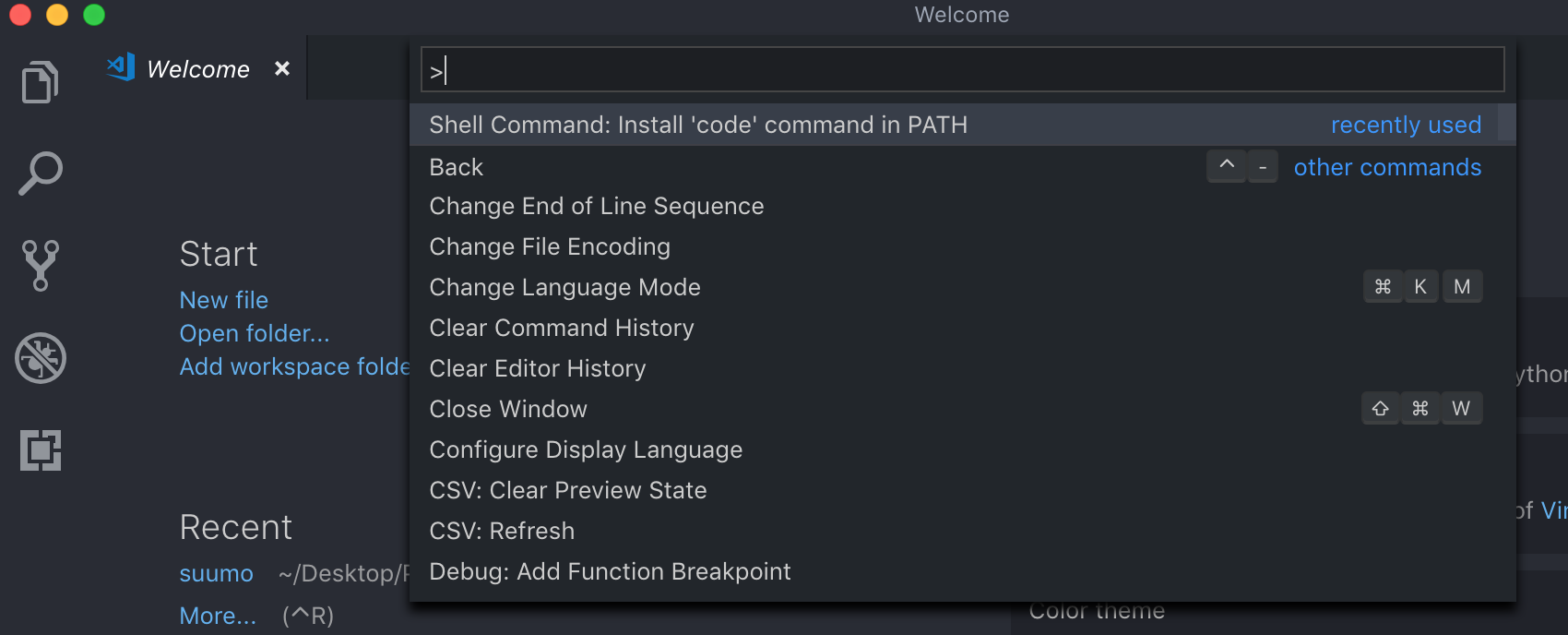Close the Welcome tab
1568x635 pixels.
(x=282, y=69)
